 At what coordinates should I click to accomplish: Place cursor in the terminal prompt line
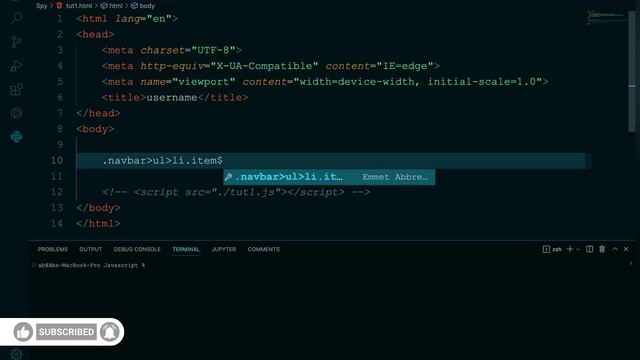coord(91,265)
